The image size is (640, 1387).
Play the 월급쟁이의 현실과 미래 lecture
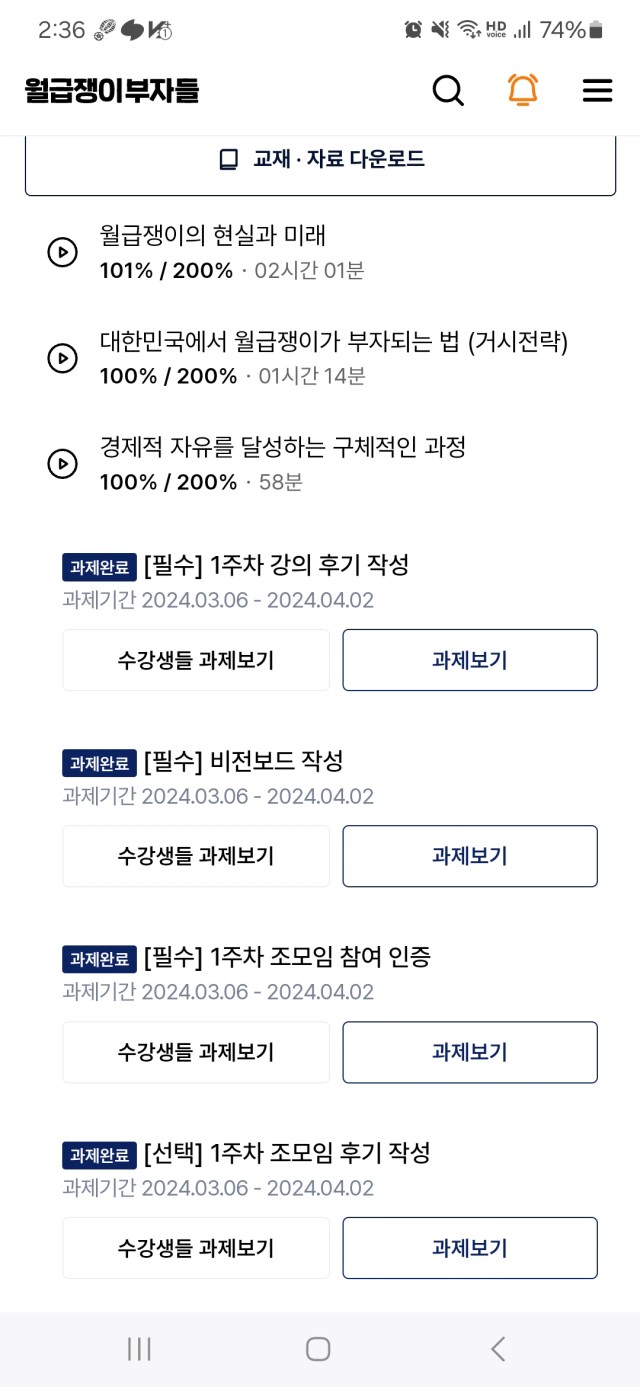point(63,252)
